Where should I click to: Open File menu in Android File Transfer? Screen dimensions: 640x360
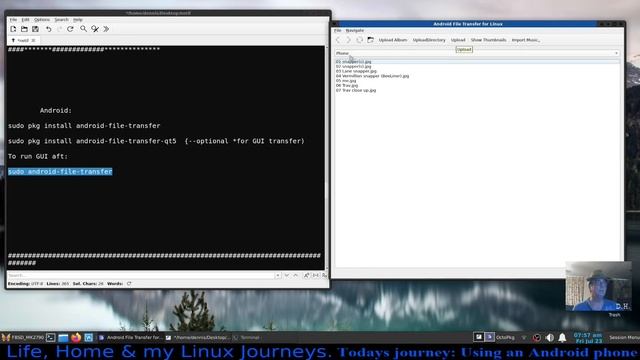(338, 31)
